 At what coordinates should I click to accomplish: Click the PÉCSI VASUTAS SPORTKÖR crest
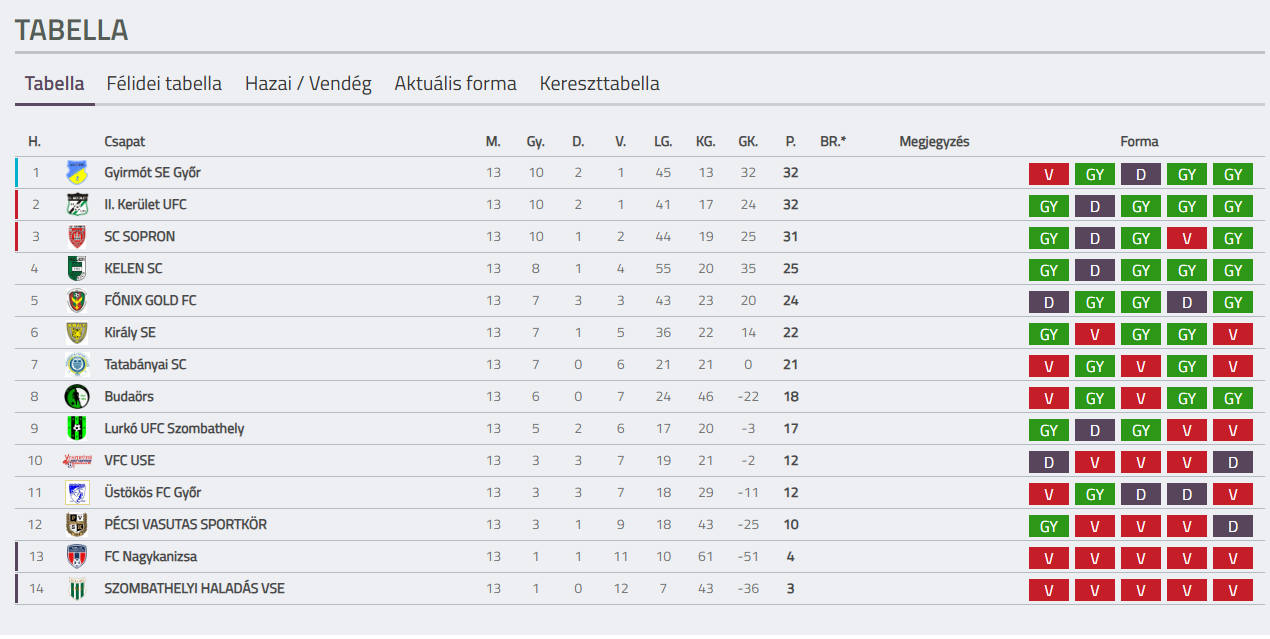(x=77, y=525)
